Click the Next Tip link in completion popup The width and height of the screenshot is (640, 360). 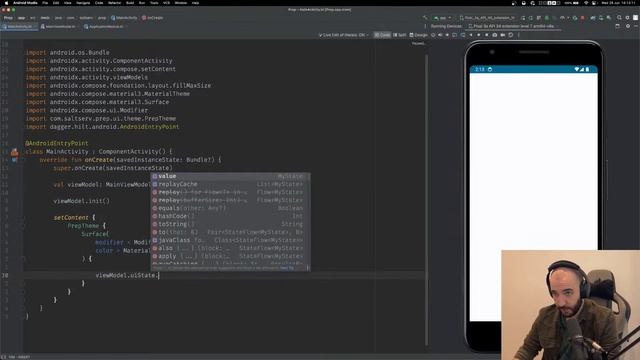tap(287, 268)
